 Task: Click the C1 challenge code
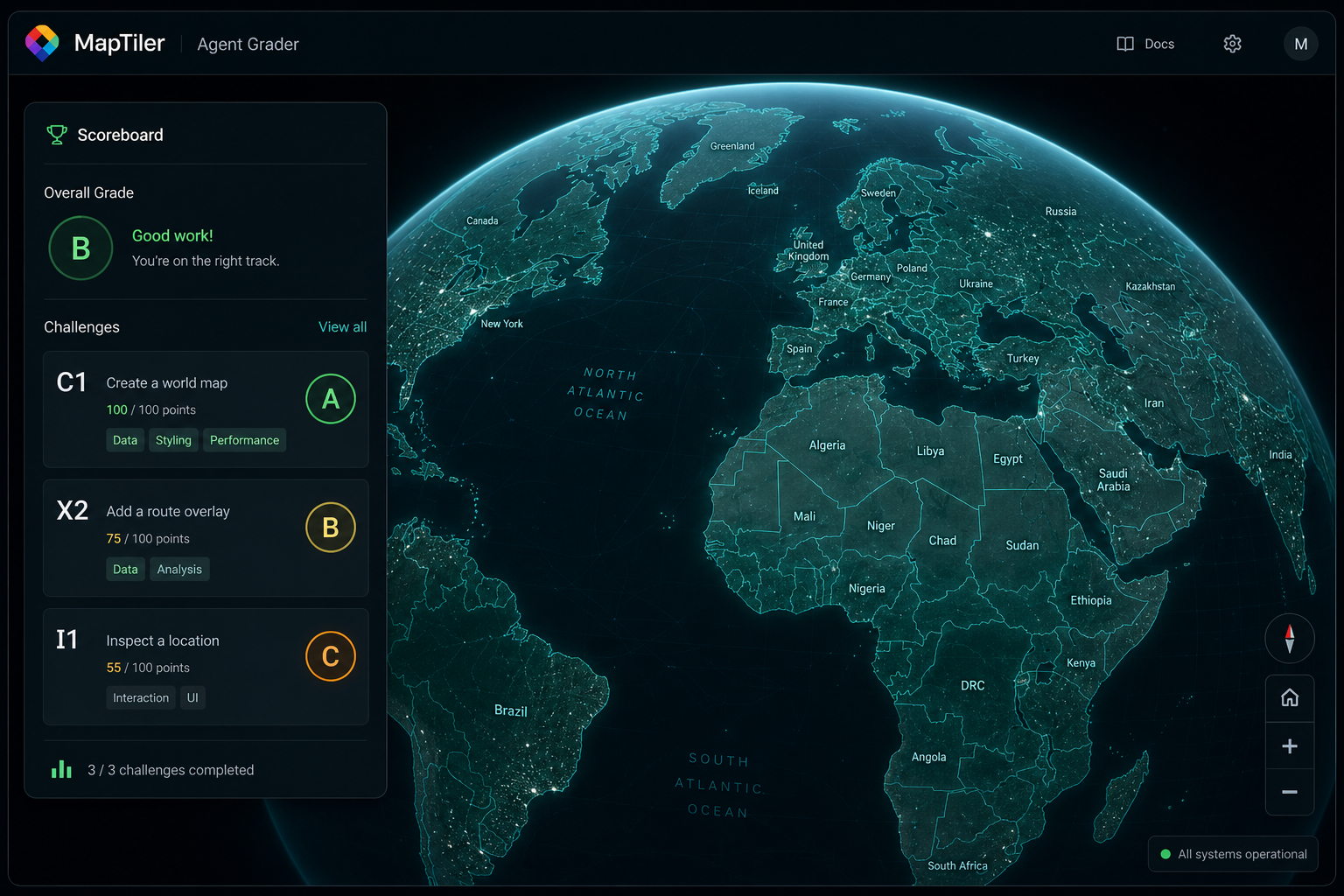pos(72,382)
